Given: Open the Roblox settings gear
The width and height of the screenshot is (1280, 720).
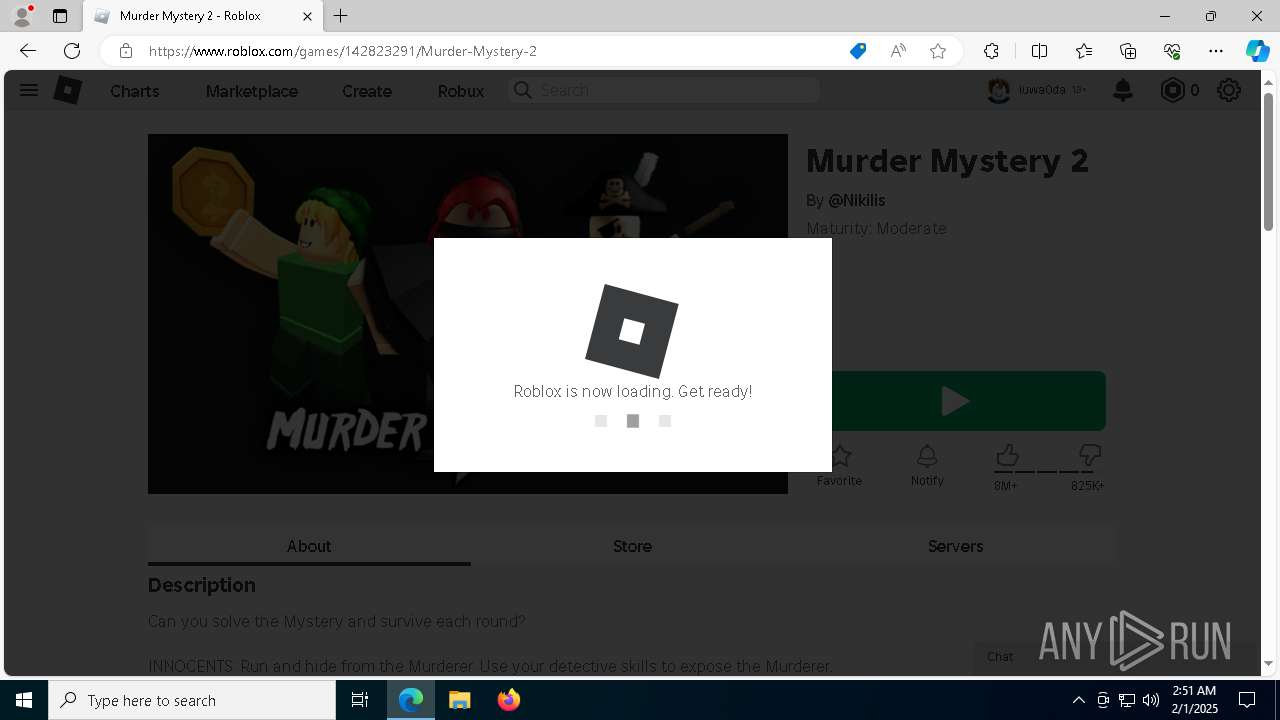Looking at the screenshot, I should pos(1229,90).
